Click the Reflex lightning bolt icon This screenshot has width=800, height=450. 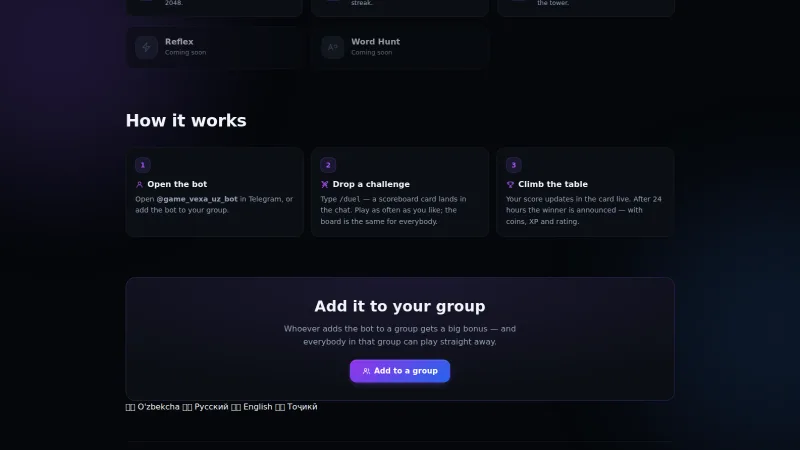[x=146, y=47]
